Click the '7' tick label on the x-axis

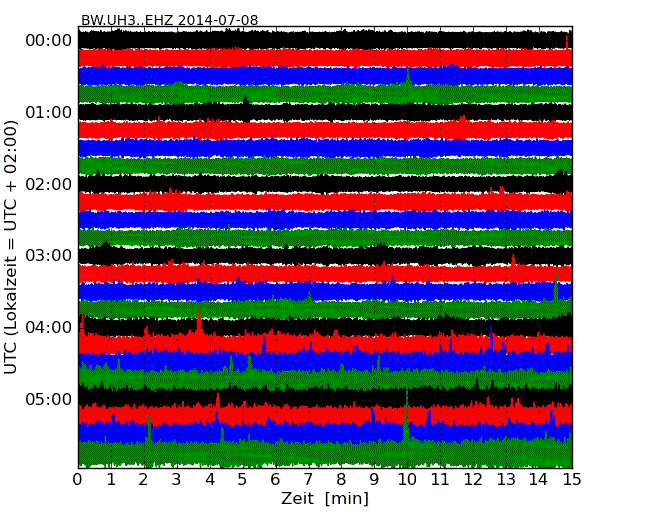(x=308, y=480)
